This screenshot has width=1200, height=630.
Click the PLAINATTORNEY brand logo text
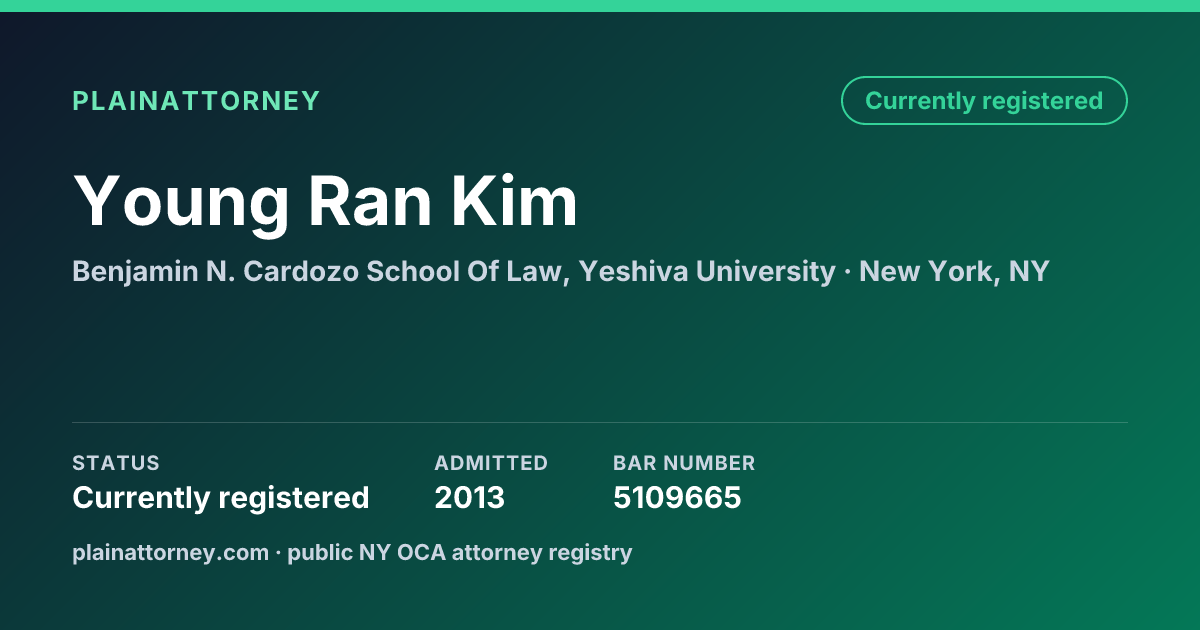click(196, 101)
